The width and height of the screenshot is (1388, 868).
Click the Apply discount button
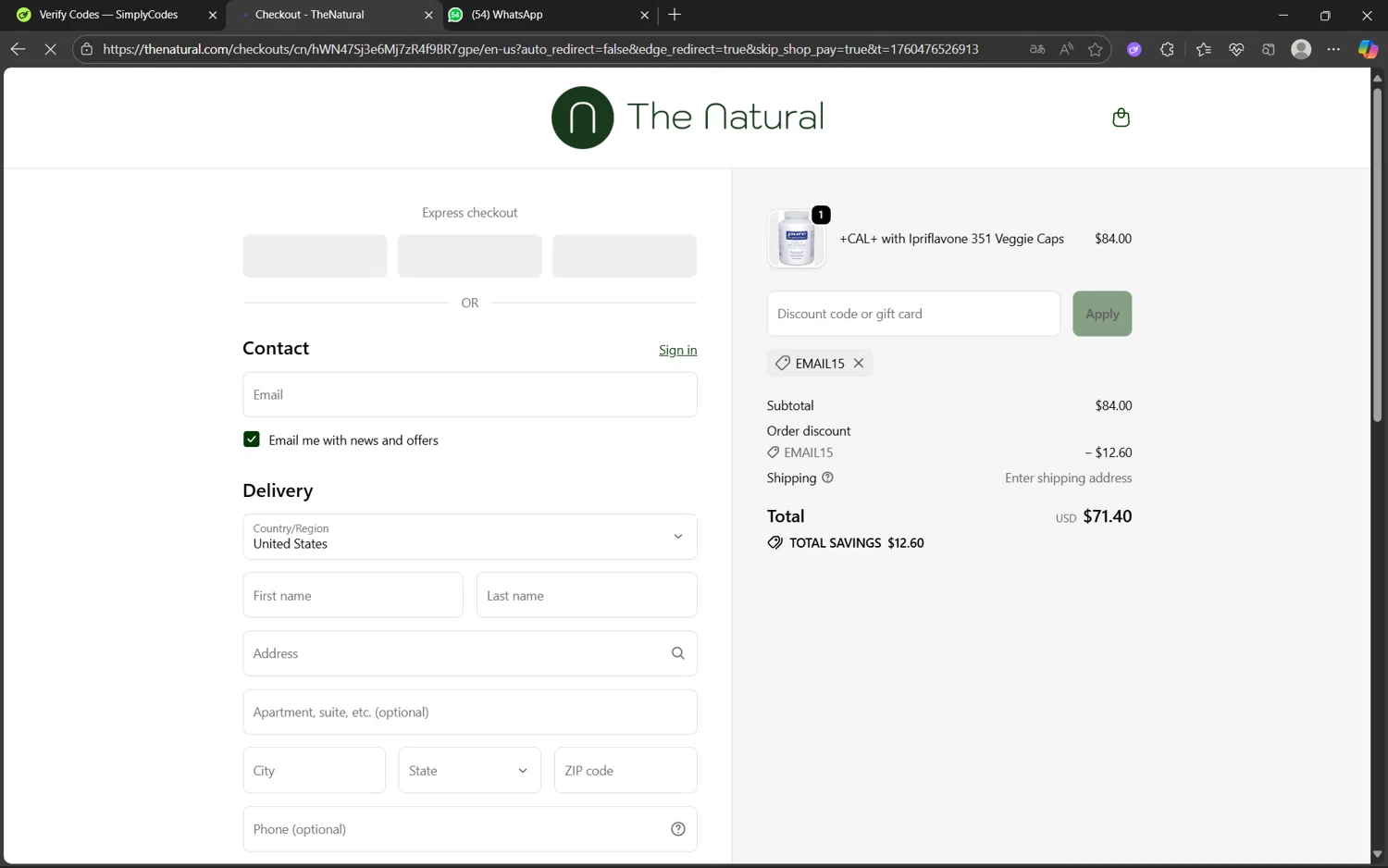(x=1102, y=314)
